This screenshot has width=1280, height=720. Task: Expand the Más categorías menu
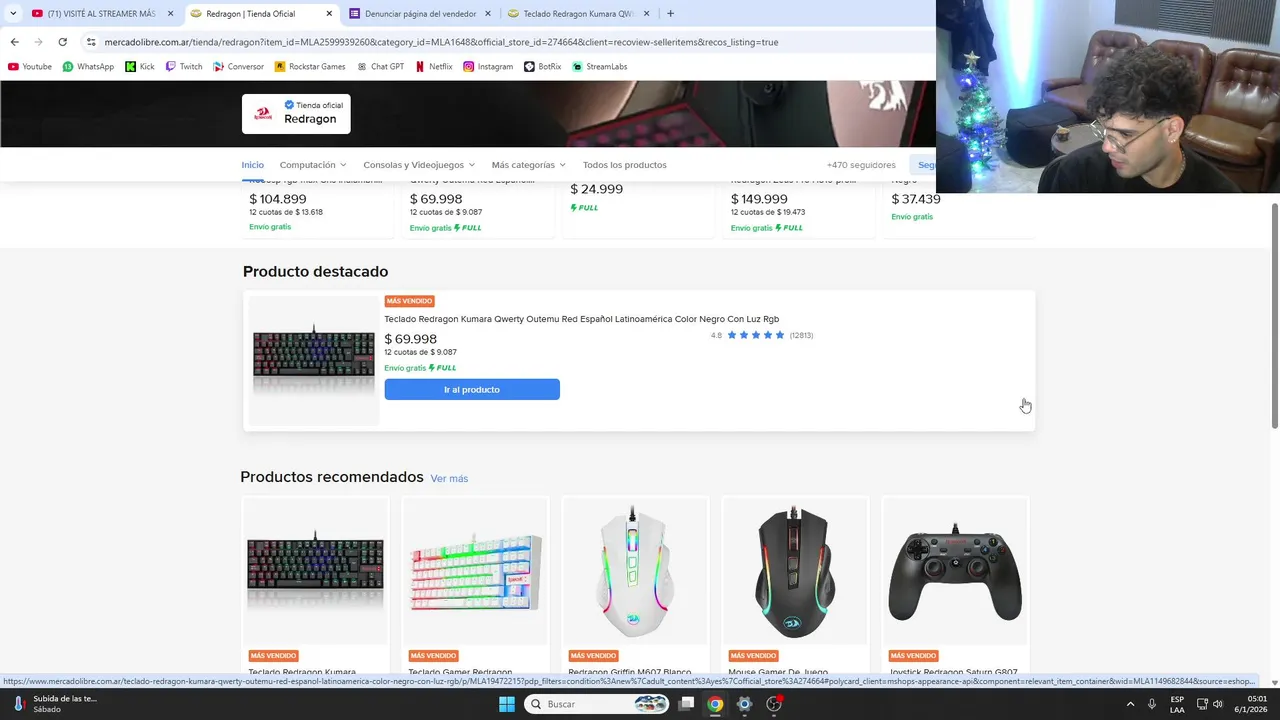click(x=528, y=165)
